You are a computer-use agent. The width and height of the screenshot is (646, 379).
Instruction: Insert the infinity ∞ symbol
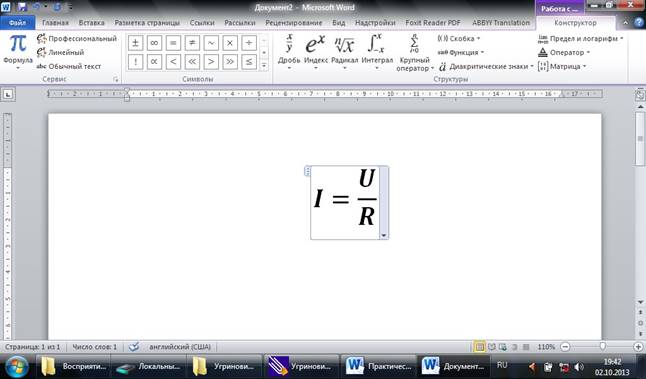[154, 43]
